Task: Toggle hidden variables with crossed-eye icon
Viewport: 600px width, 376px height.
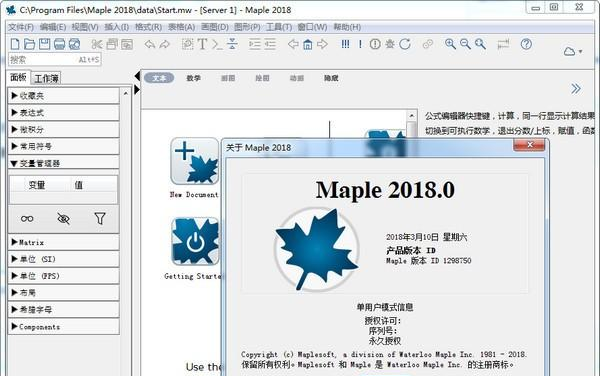Action: 63,219
